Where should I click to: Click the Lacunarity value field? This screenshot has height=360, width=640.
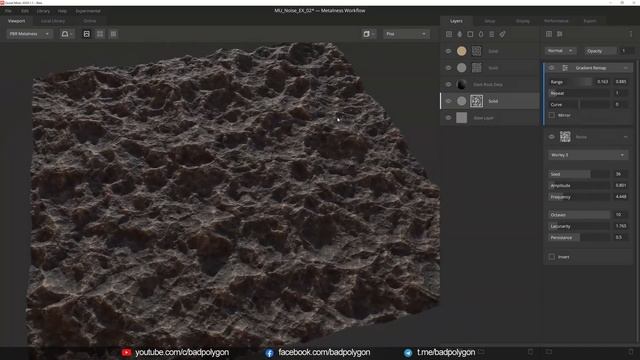621,226
